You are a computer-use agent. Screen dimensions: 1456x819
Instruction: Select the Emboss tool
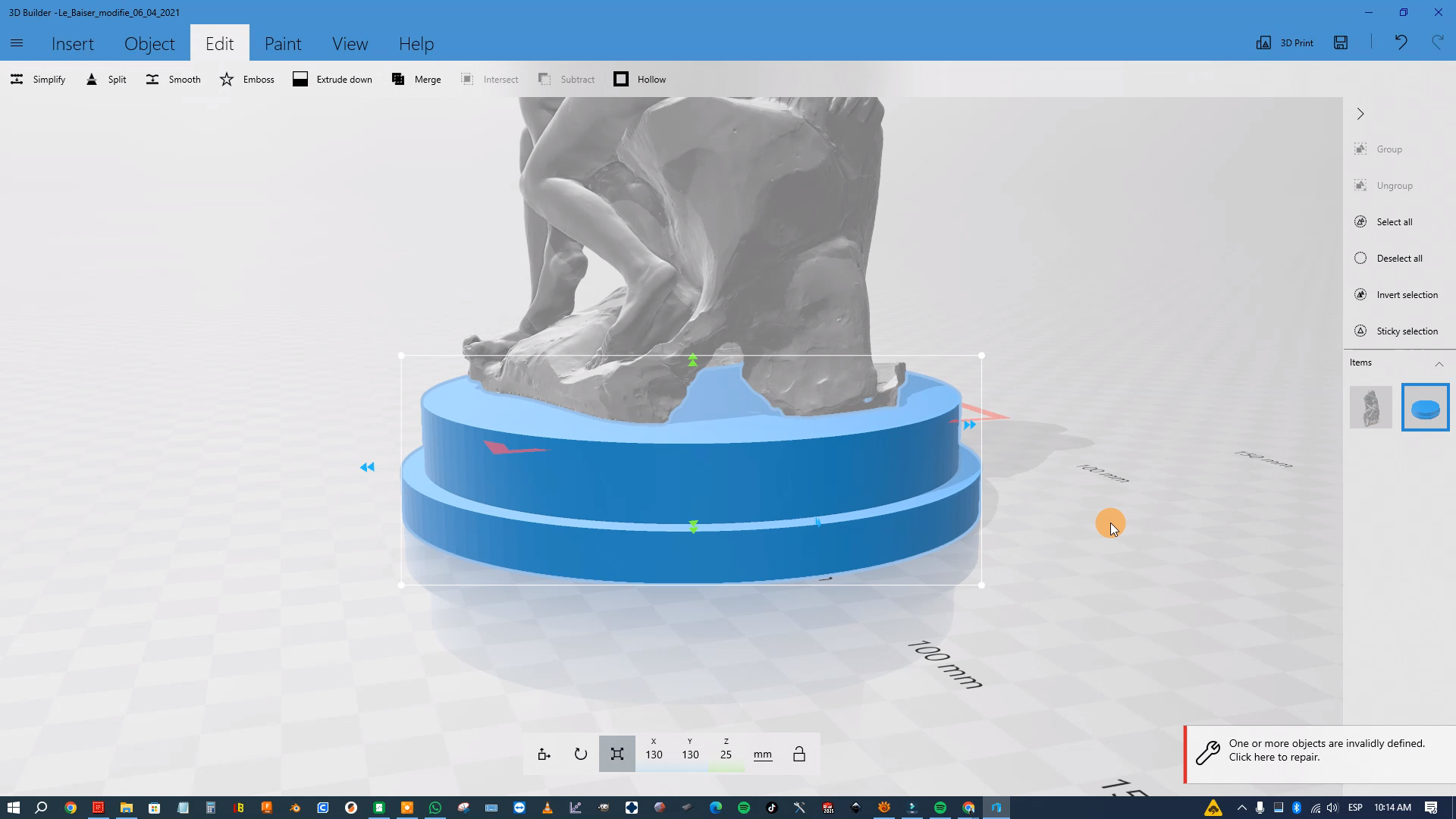pos(246,79)
